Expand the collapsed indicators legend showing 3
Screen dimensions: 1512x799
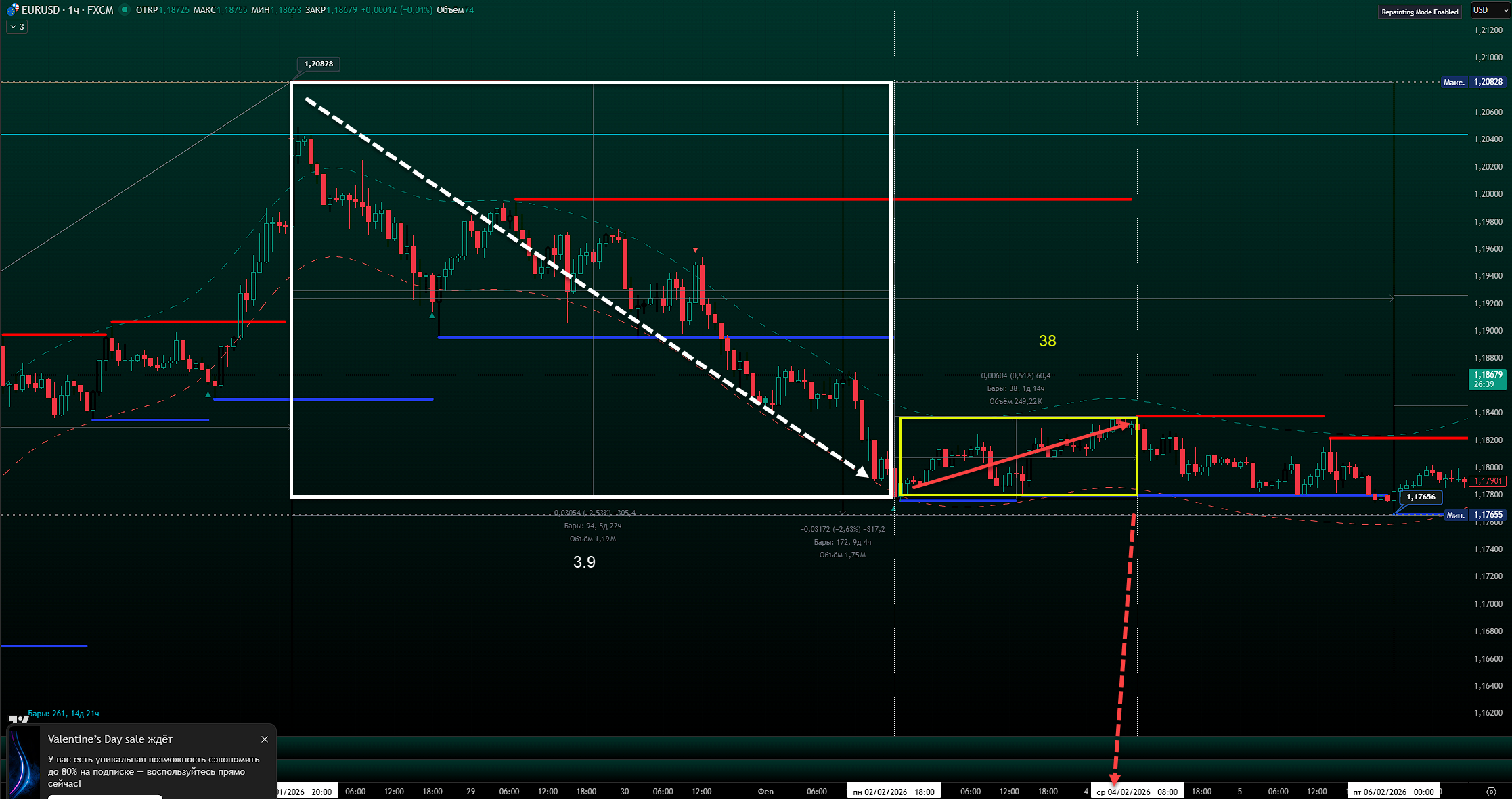click(17, 27)
